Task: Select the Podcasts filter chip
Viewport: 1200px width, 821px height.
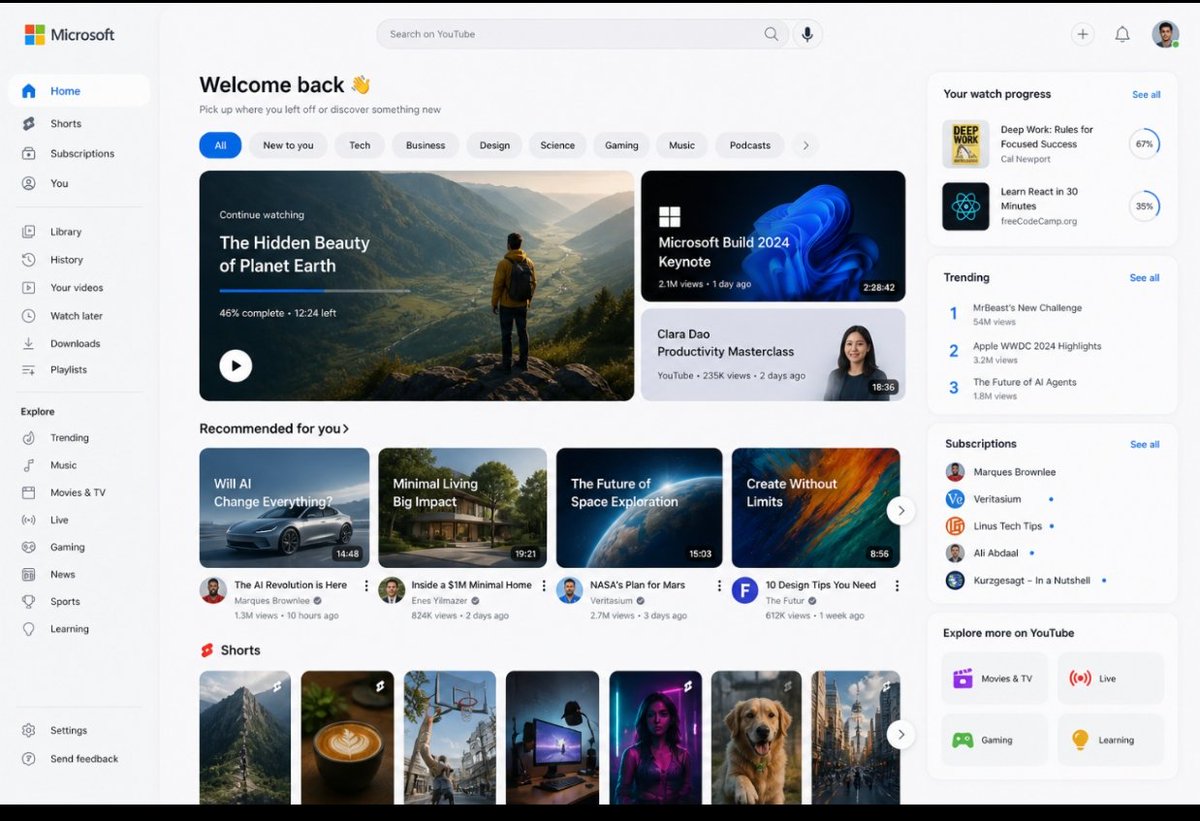Action: coord(750,146)
